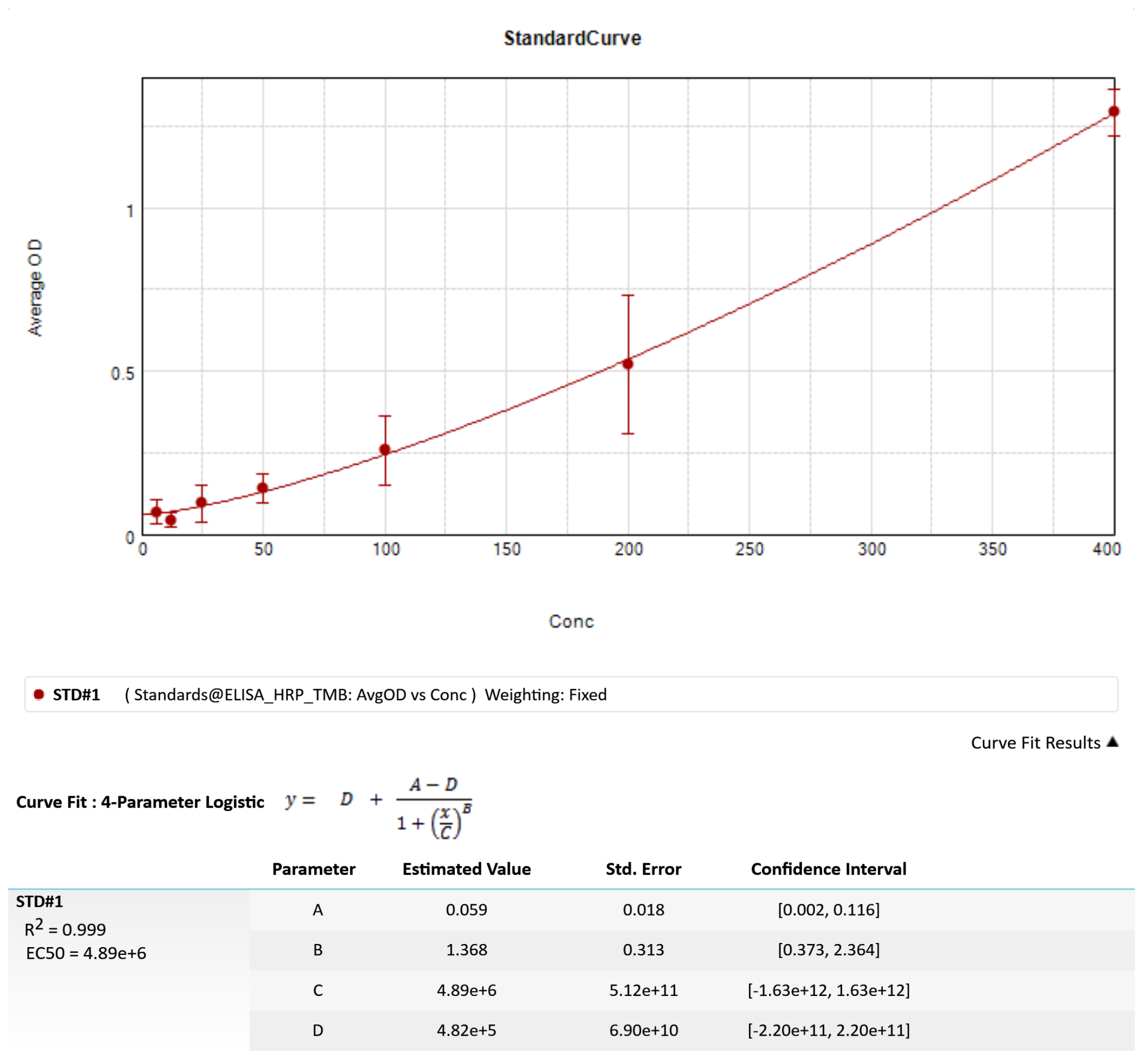Click the data point at concentration 400
This screenshot has width=1143, height=1064.
tap(1114, 112)
